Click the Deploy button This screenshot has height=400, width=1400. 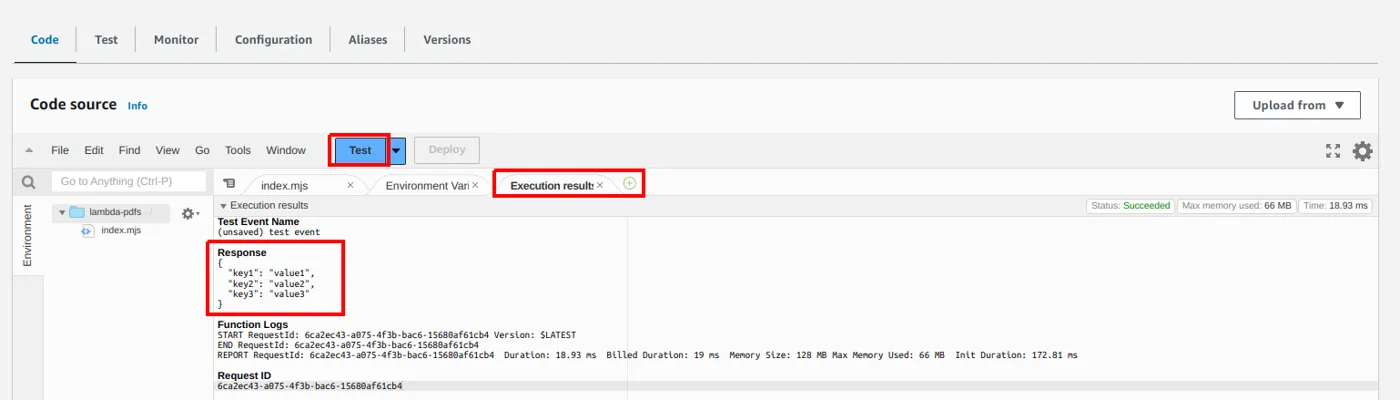(x=447, y=150)
